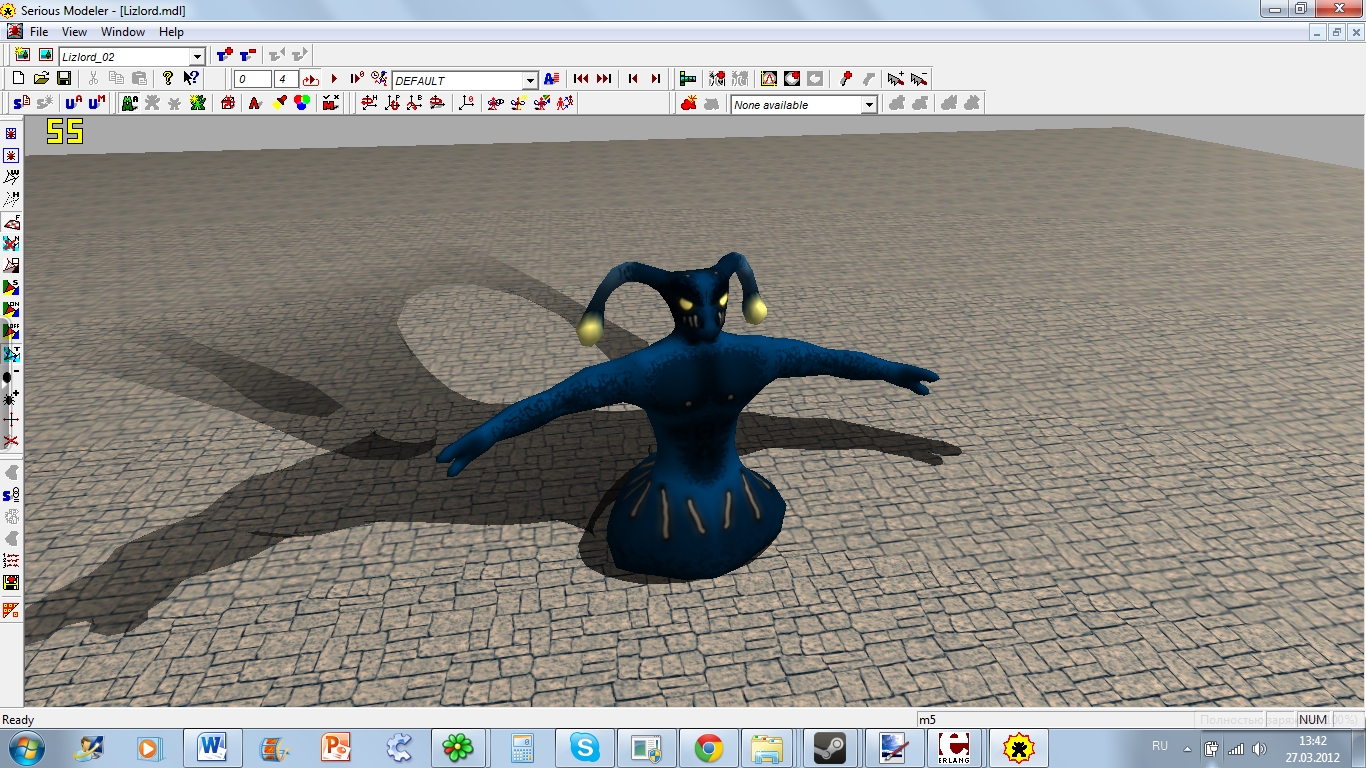Click the red play animation arrow
This screenshot has width=1366, height=768.
(x=334, y=79)
